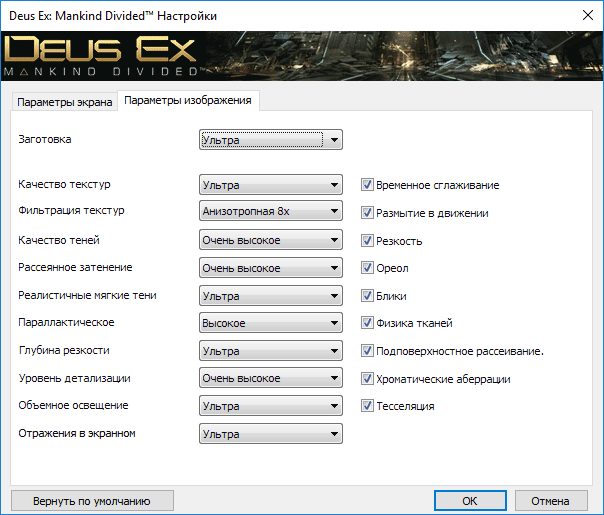Click the Качество текстур label

[64, 184]
